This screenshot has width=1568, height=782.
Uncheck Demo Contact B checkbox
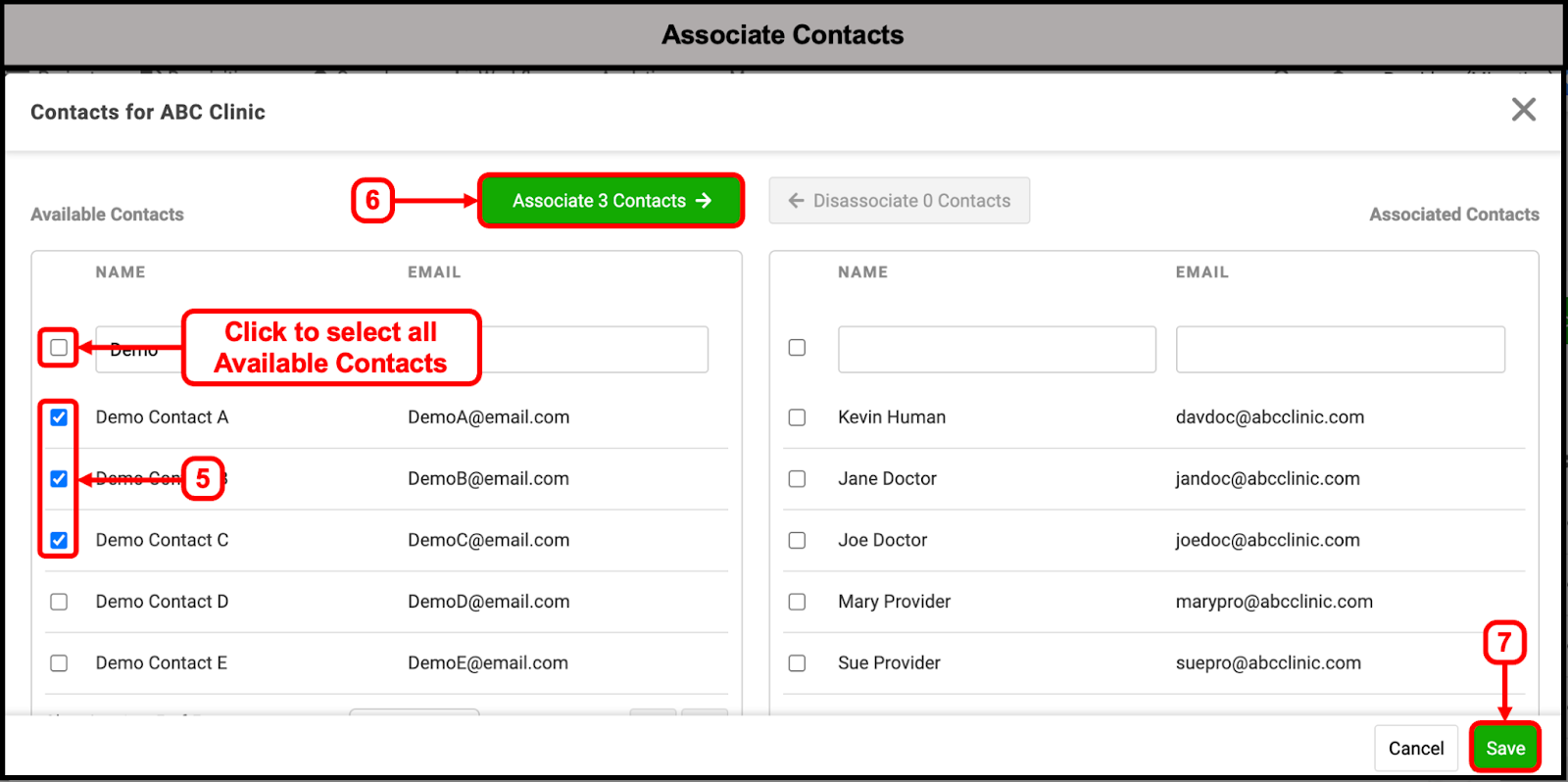59,479
